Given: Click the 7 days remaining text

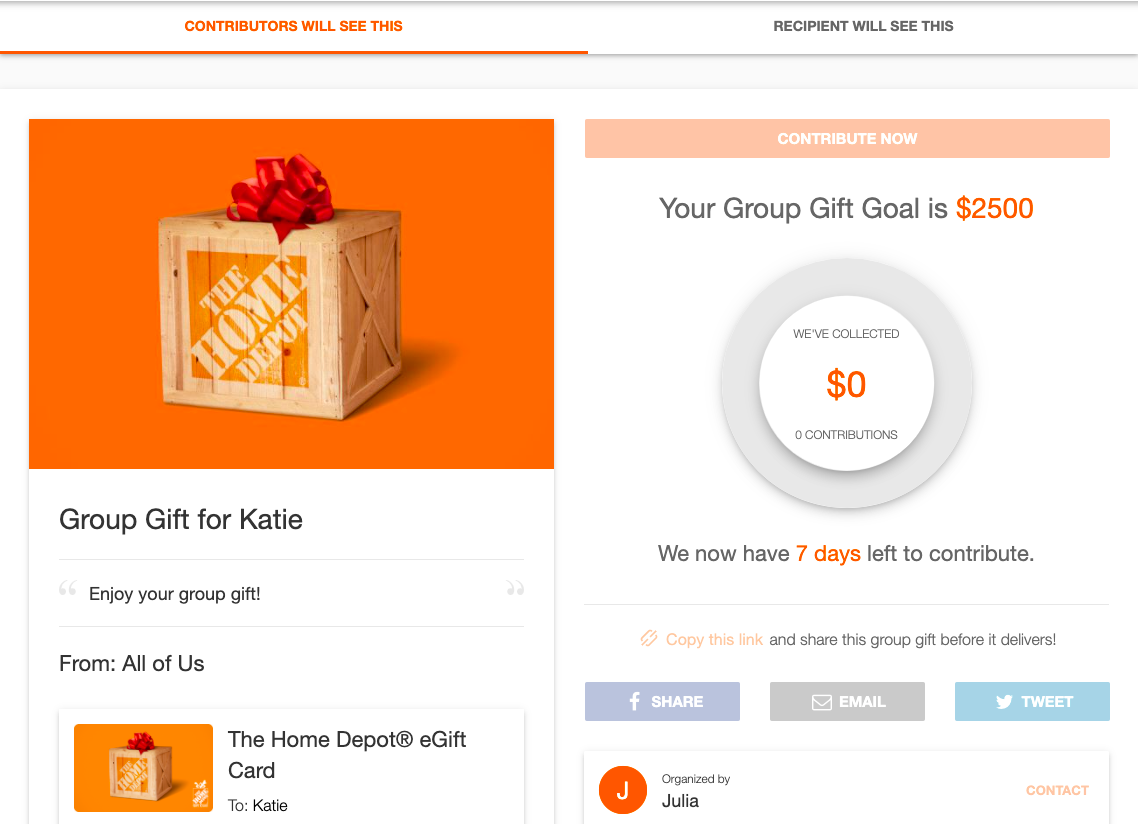Looking at the screenshot, I should [x=828, y=553].
